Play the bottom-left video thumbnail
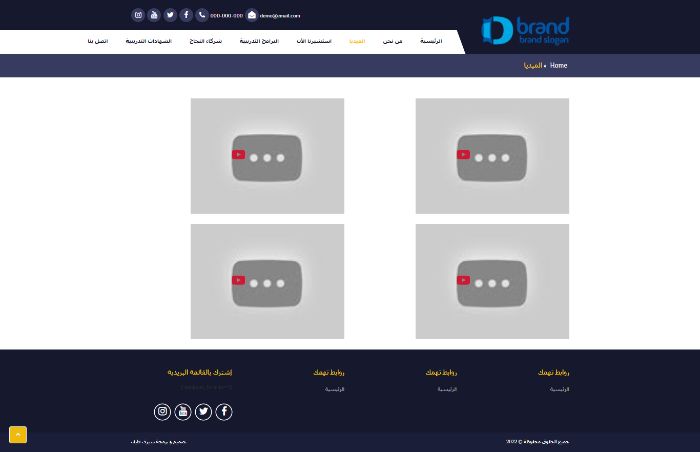The height and width of the screenshot is (452, 700). [267, 281]
